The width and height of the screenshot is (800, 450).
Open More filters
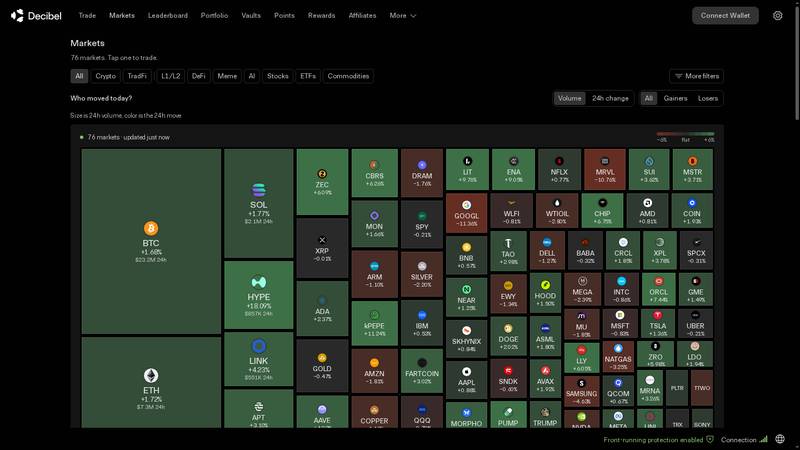[696, 76]
